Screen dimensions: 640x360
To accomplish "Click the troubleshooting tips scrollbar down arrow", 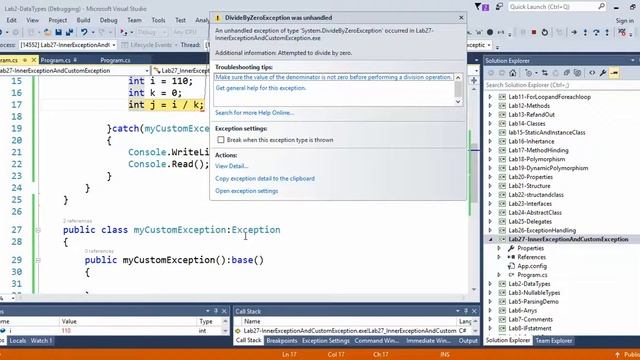I will pos(458,102).
